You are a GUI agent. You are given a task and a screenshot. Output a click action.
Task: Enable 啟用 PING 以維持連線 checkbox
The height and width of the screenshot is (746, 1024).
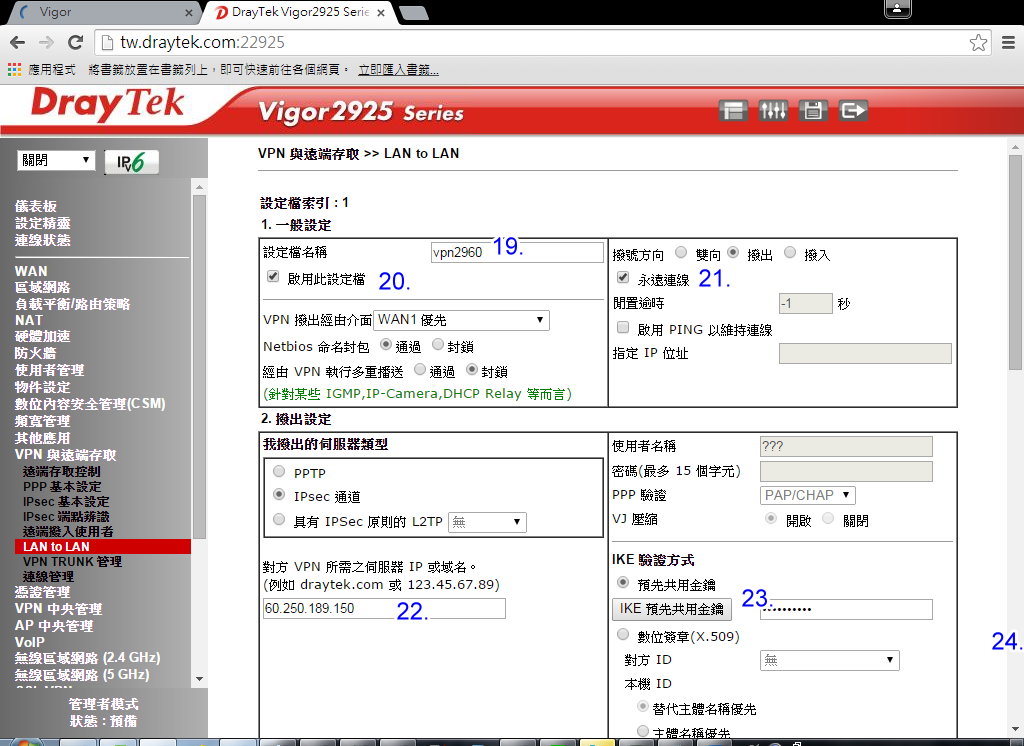tap(623, 328)
